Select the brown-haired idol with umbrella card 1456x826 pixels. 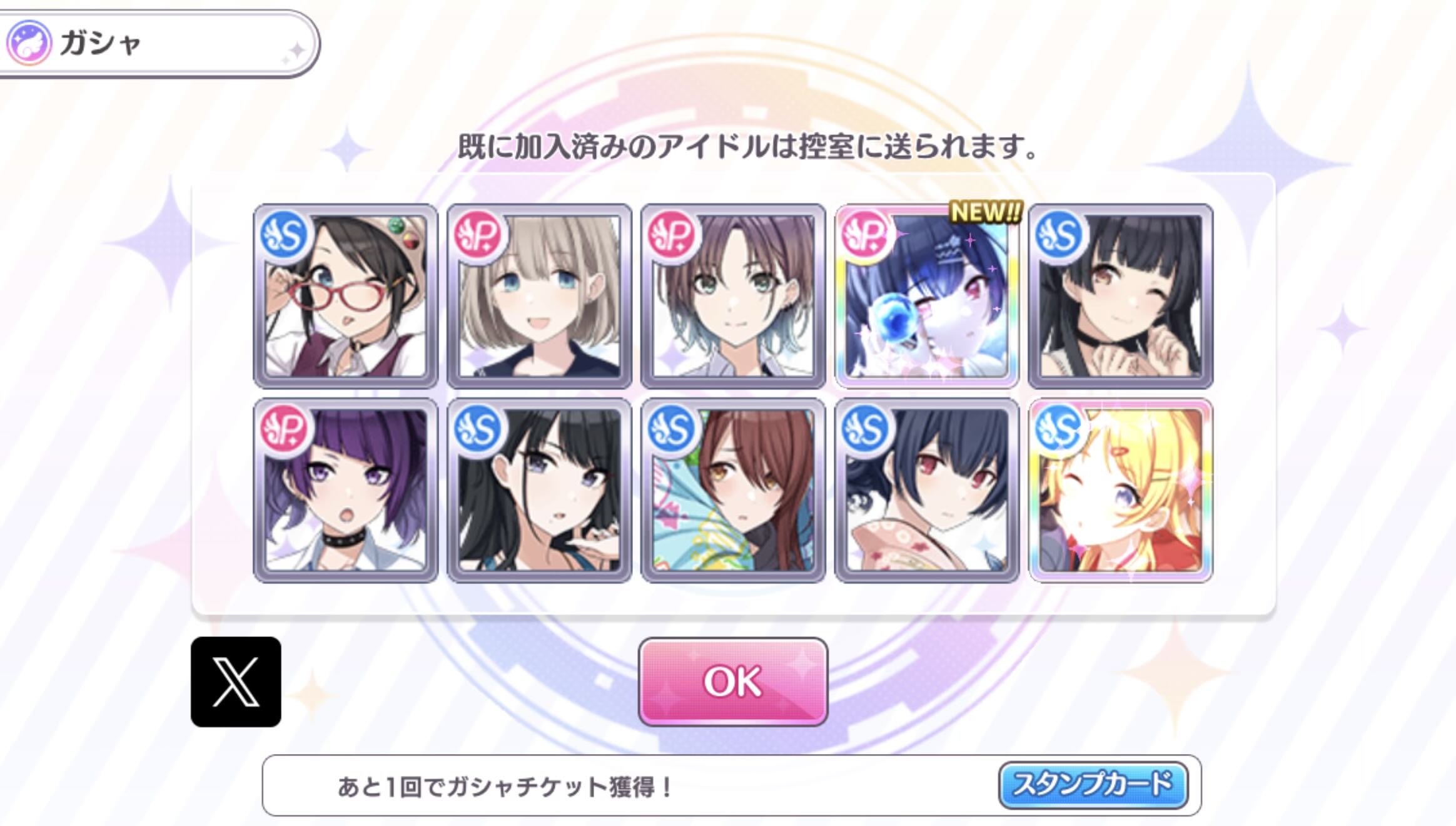pos(733,491)
